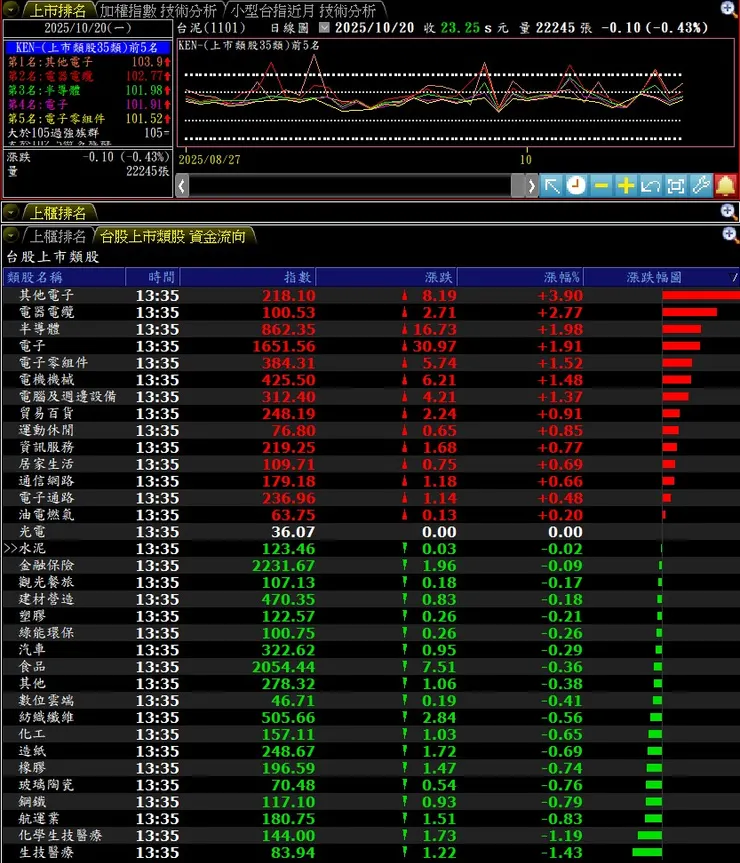
Task: Select 建材營造 sector row
Action: pyautogui.click(x=371, y=599)
